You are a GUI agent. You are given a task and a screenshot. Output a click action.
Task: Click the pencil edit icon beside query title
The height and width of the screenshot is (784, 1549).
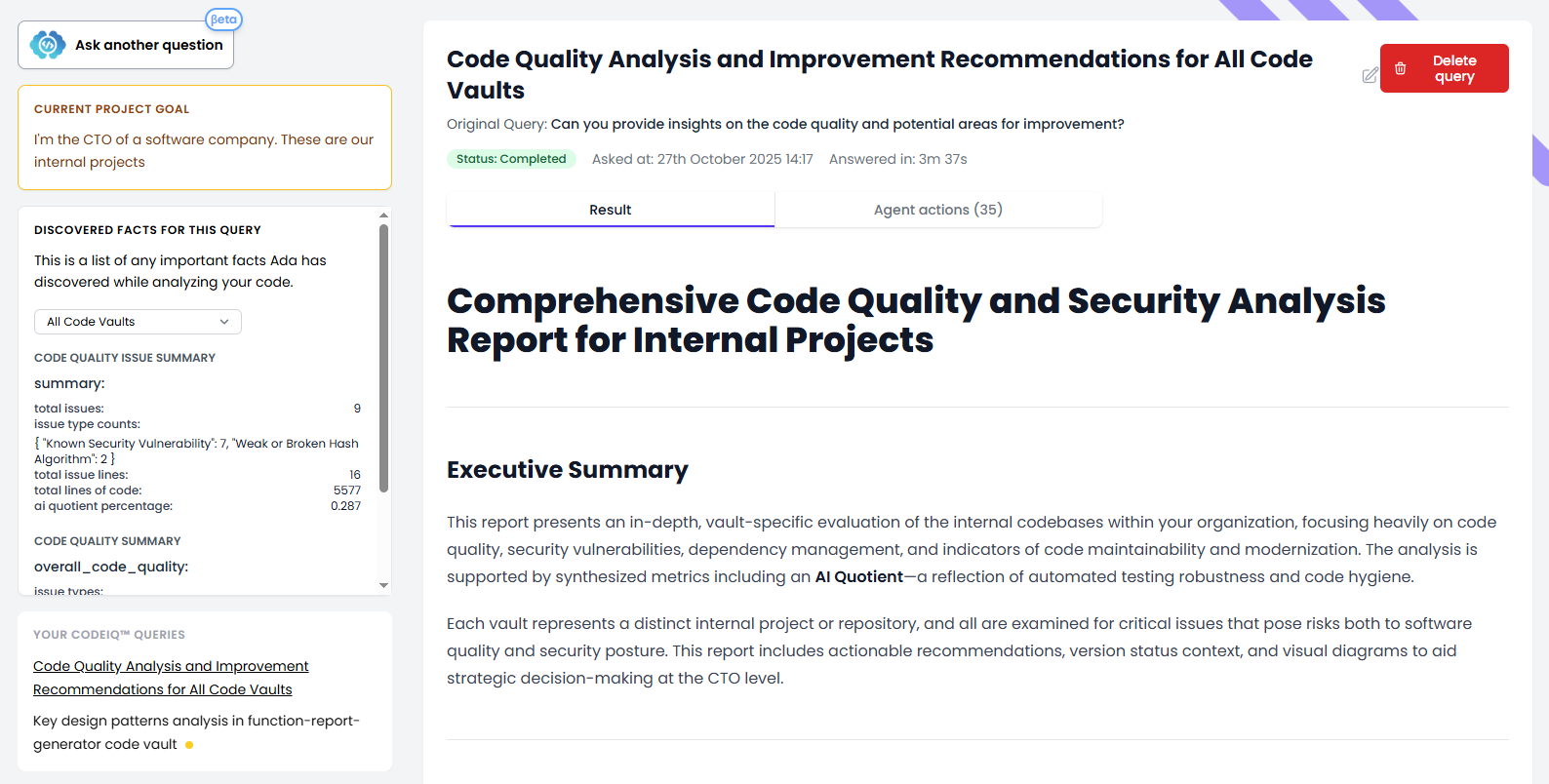click(x=1370, y=75)
